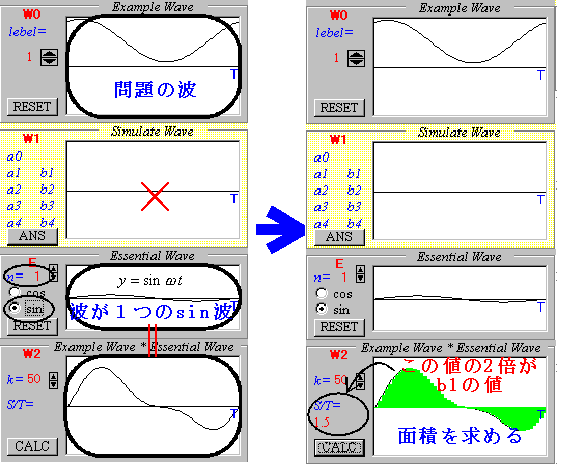Screen dimensions: 563x470
Task: Click the n= spinner in right Essential Wave
Action: (360, 274)
